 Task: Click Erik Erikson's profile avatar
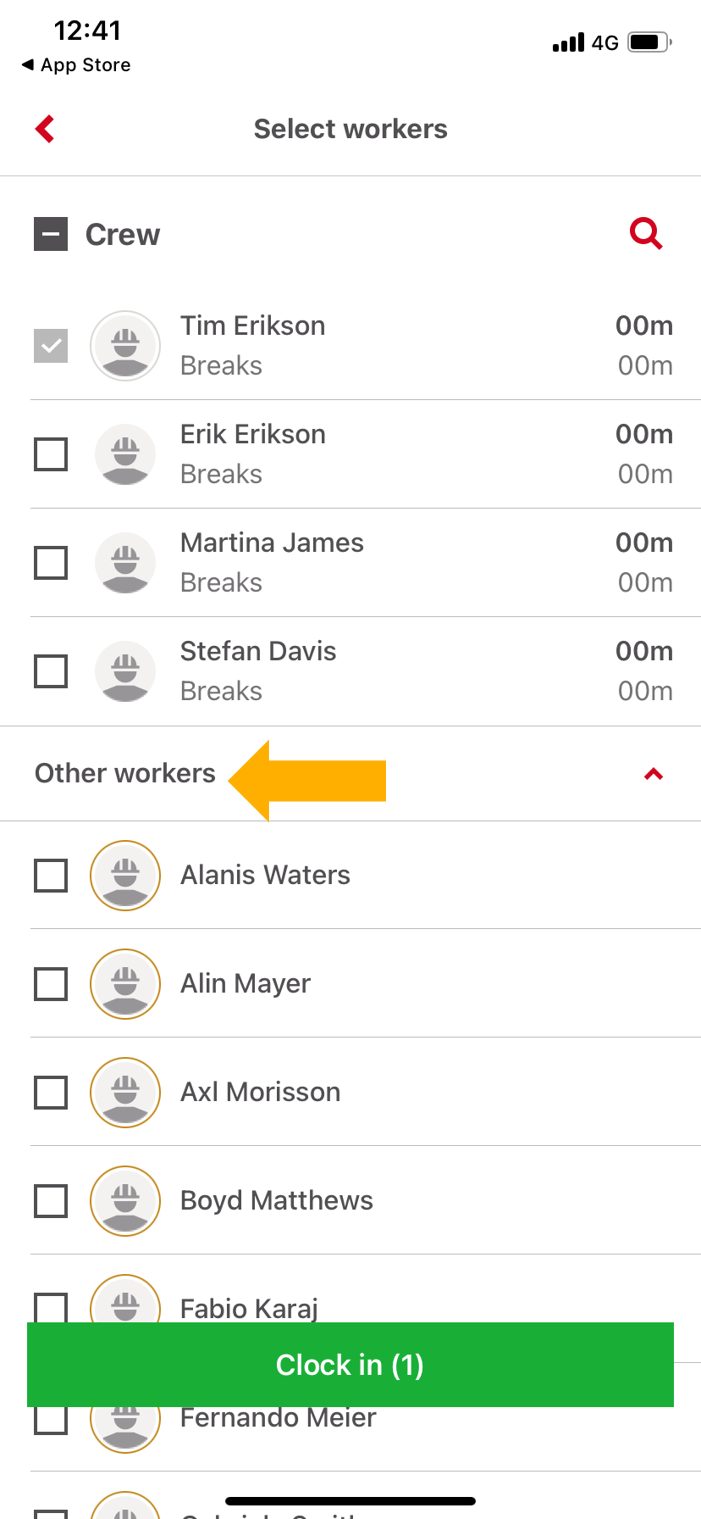pyautogui.click(x=125, y=454)
